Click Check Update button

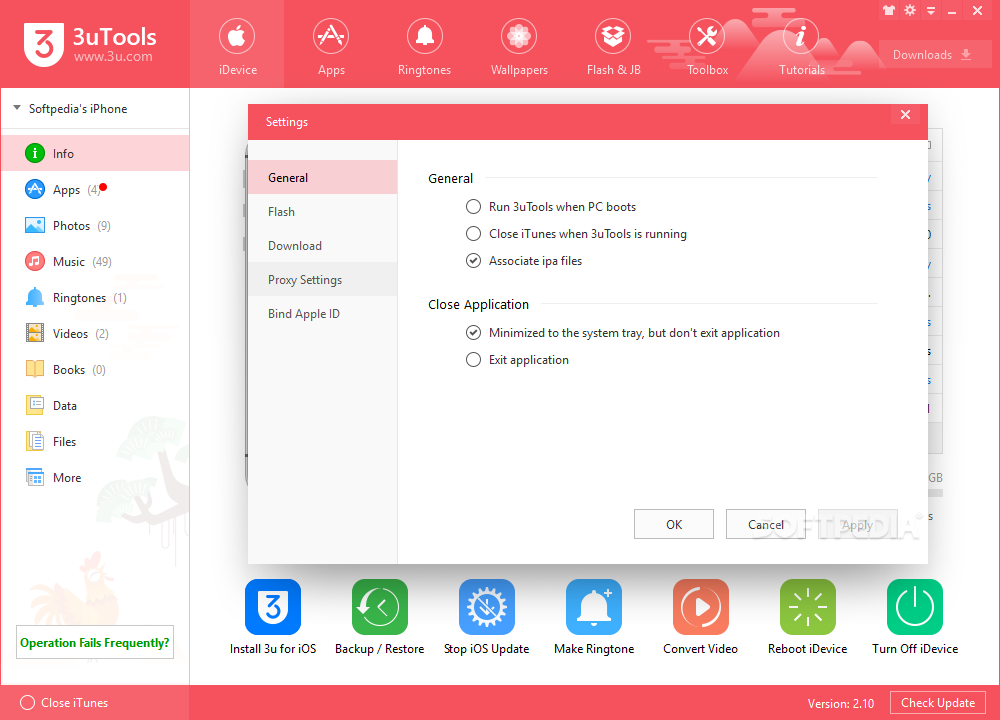(x=938, y=702)
